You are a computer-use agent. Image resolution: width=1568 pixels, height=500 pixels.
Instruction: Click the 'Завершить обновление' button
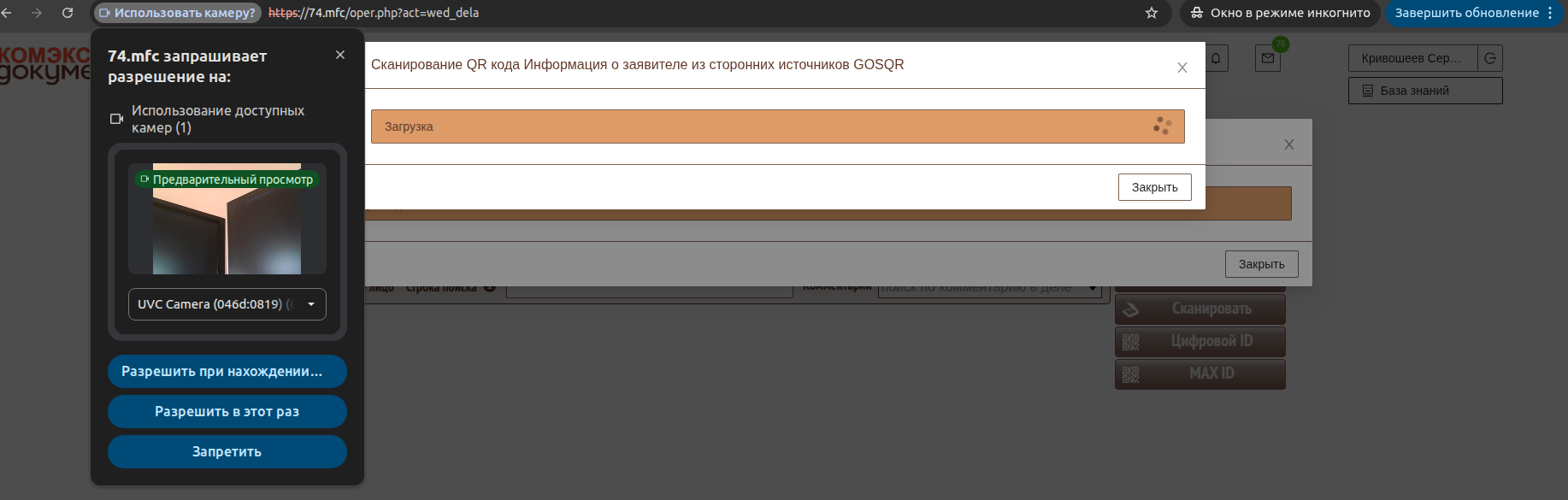[1465, 13]
